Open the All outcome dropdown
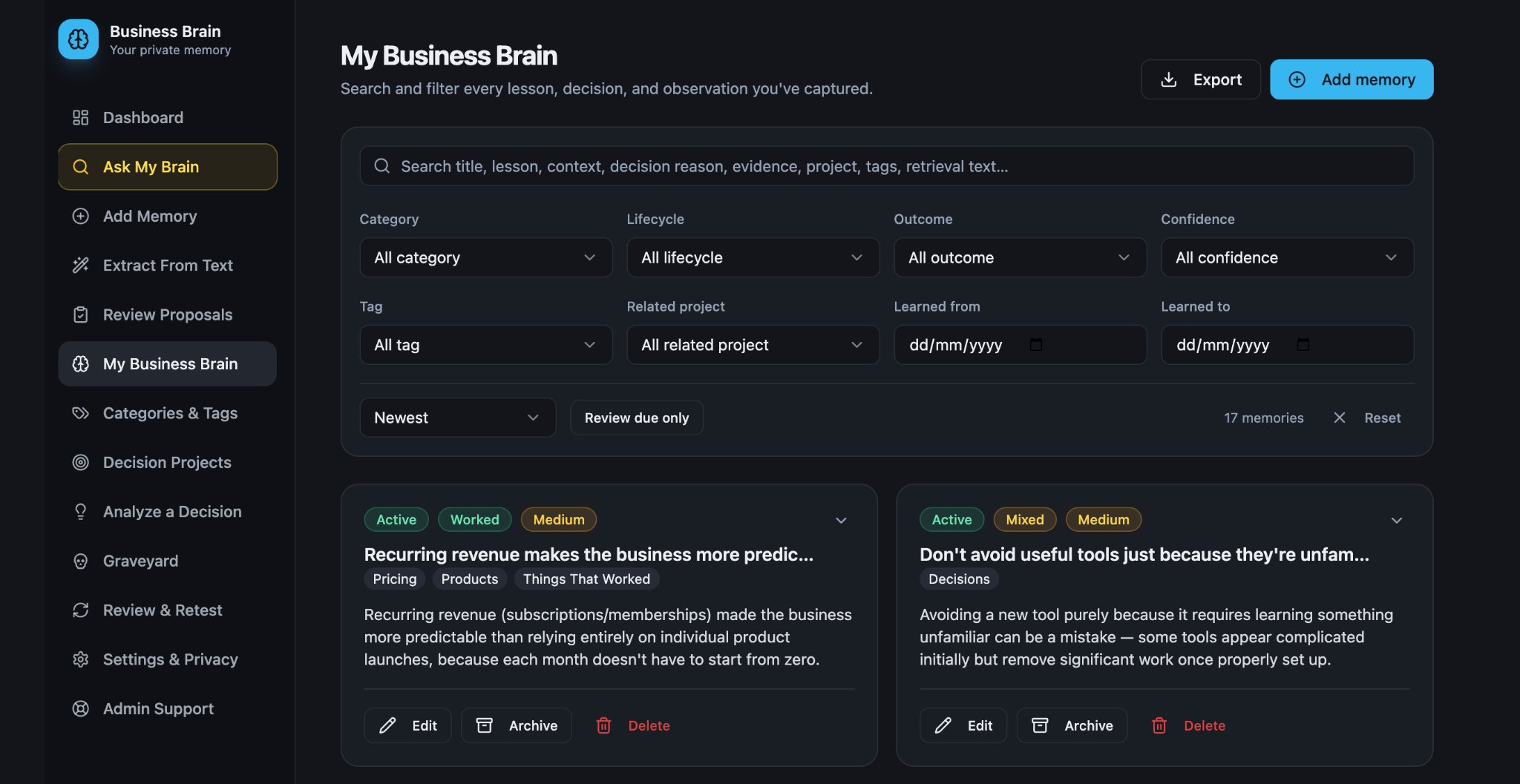 click(1021, 257)
